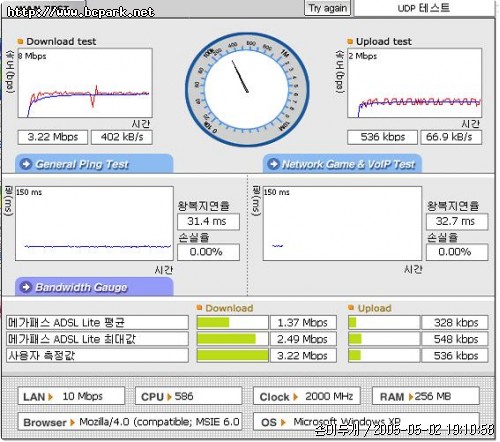Click the 사용자 측정값 download progress bar
Viewport: 500px width, 442px height.
(x=232, y=355)
